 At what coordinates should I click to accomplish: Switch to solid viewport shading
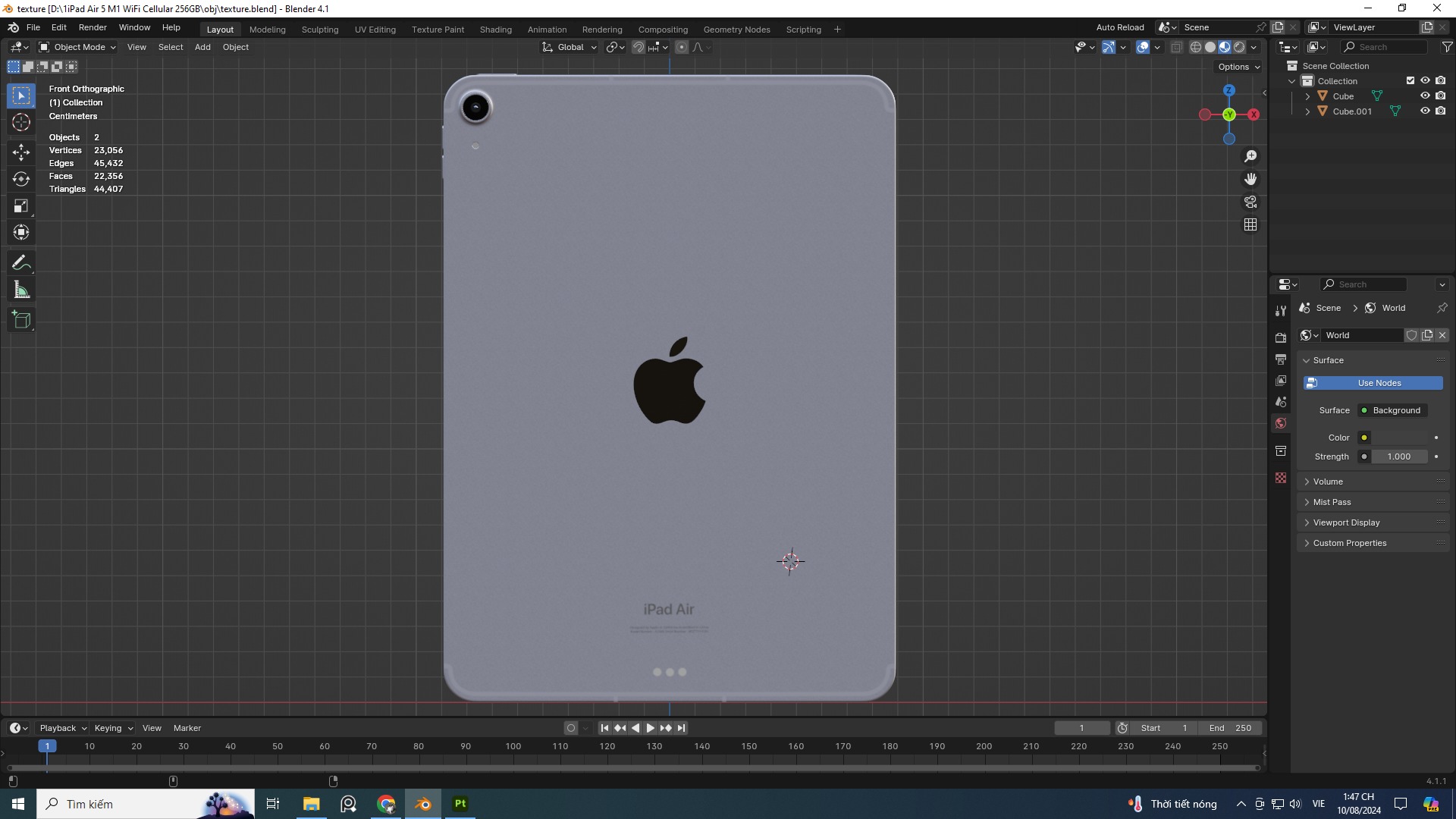pos(1210,47)
